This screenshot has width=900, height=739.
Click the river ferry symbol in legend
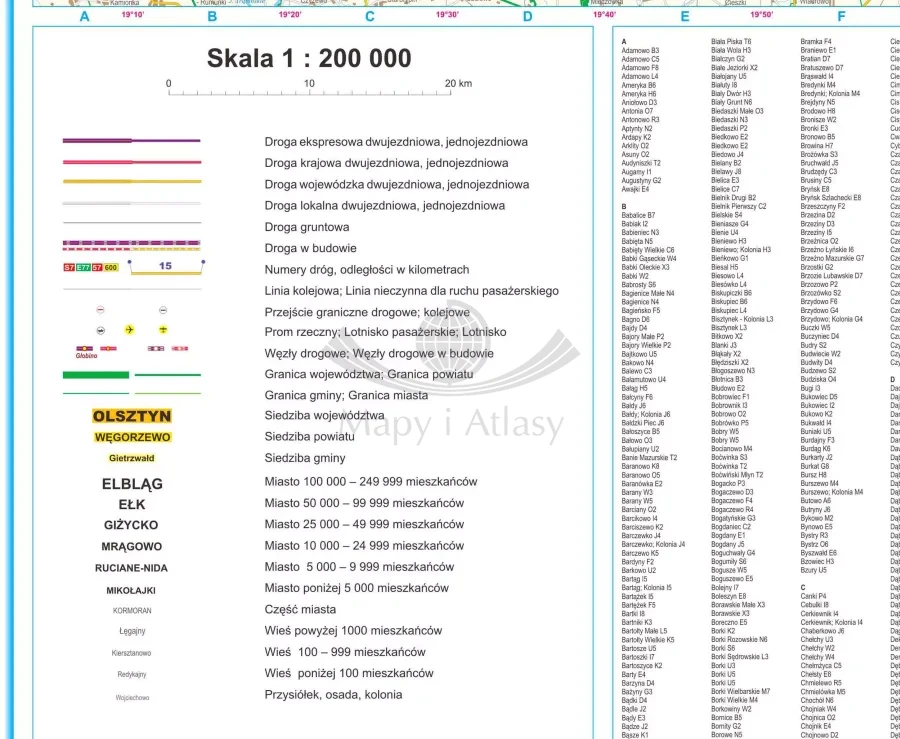pos(100,329)
